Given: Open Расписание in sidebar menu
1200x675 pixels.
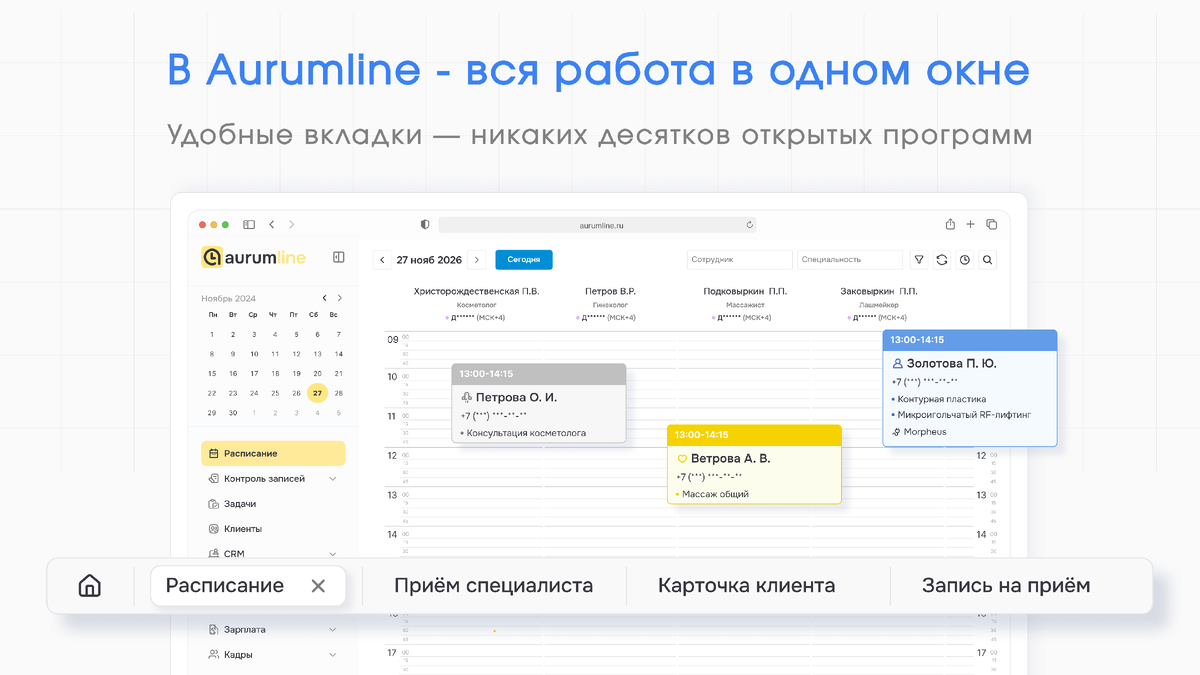Looking at the screenshot, I should click(x=273, y=454).
